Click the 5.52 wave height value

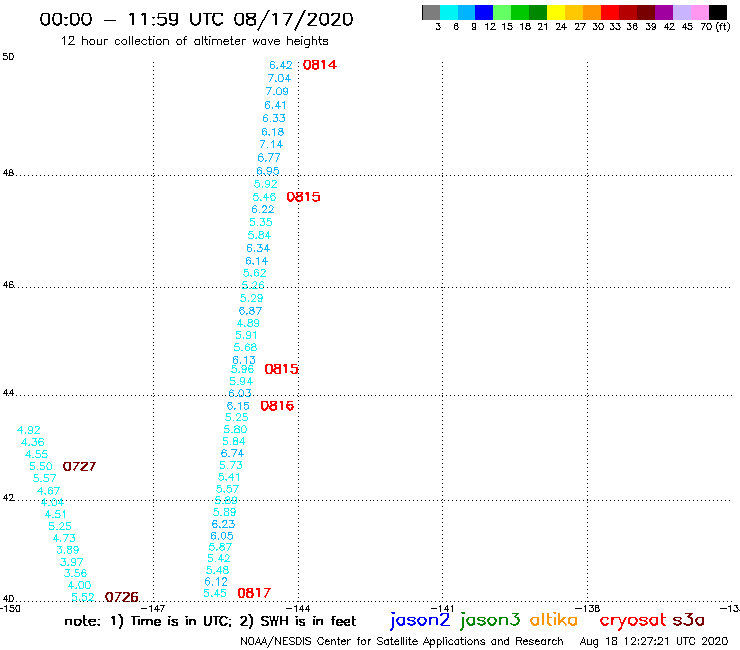83,597
